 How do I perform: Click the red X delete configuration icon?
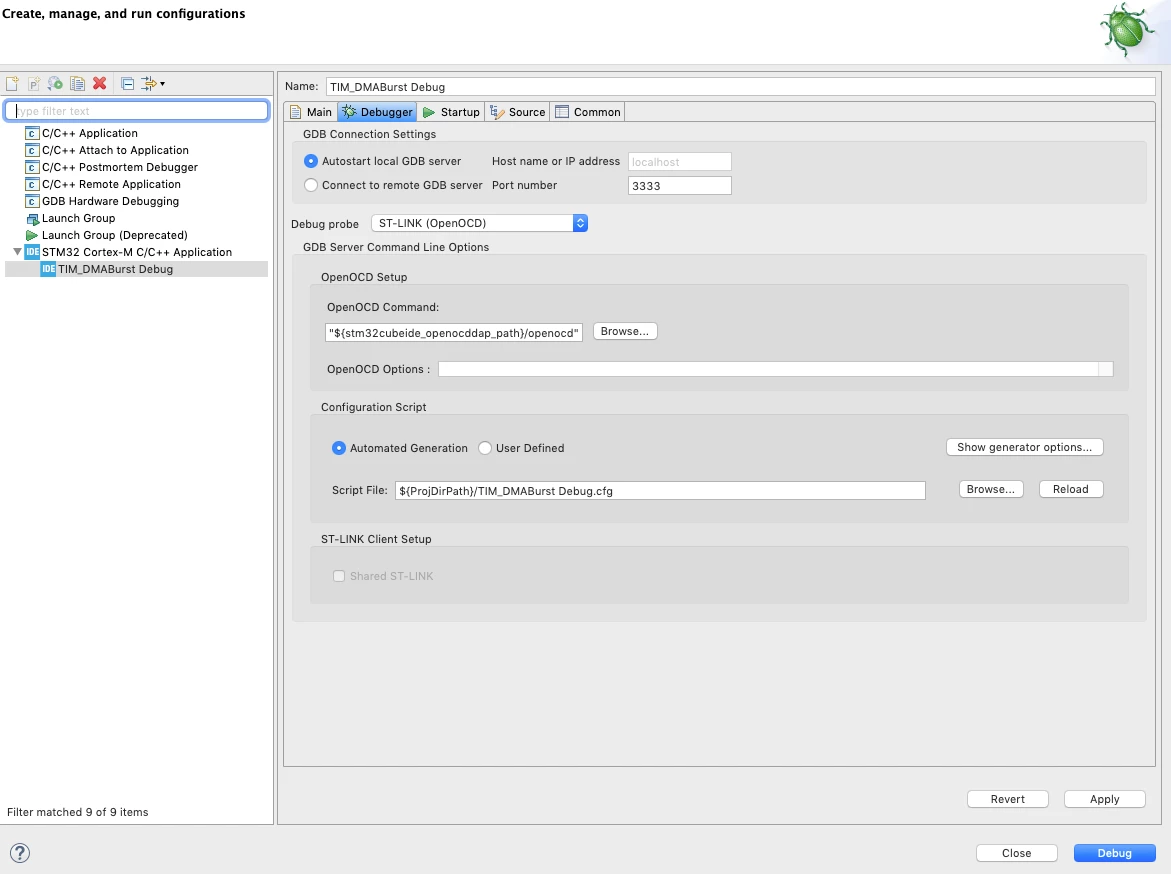pos(99,84)
